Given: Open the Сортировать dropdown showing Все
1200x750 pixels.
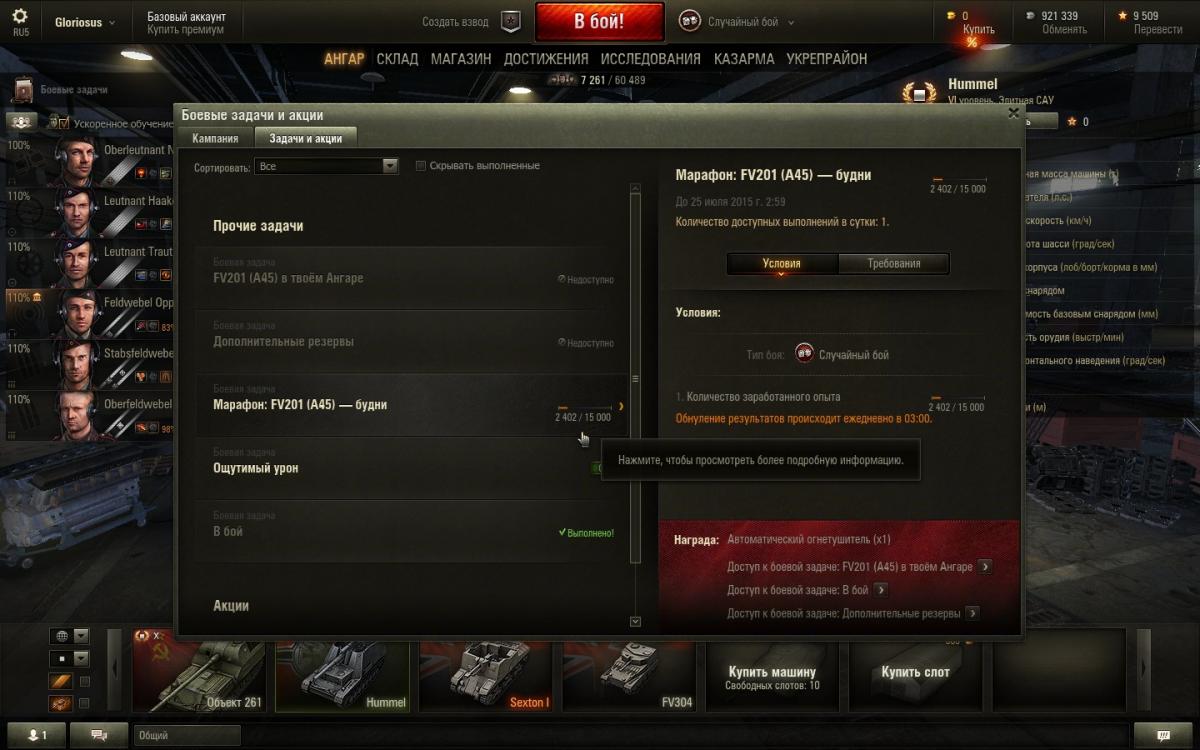Looking at the screenshot, I should click(x=326, y=166).
